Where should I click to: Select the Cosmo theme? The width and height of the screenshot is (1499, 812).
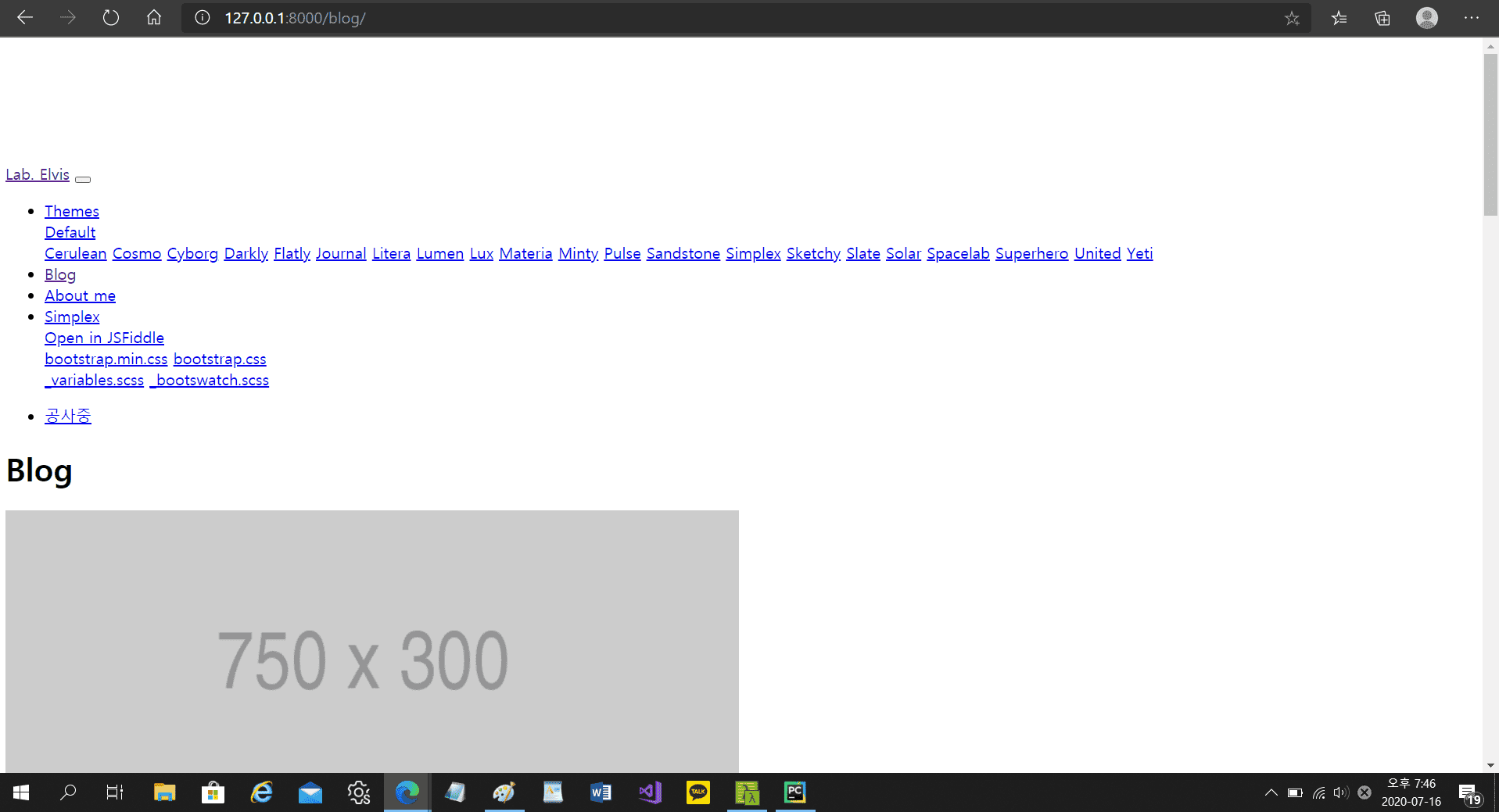137,253
